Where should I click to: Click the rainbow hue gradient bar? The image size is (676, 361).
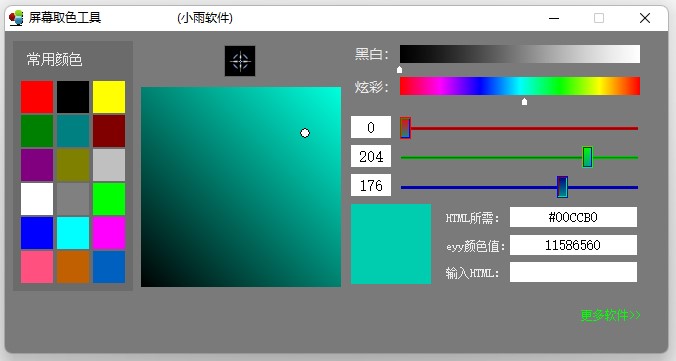pos(520,86)
